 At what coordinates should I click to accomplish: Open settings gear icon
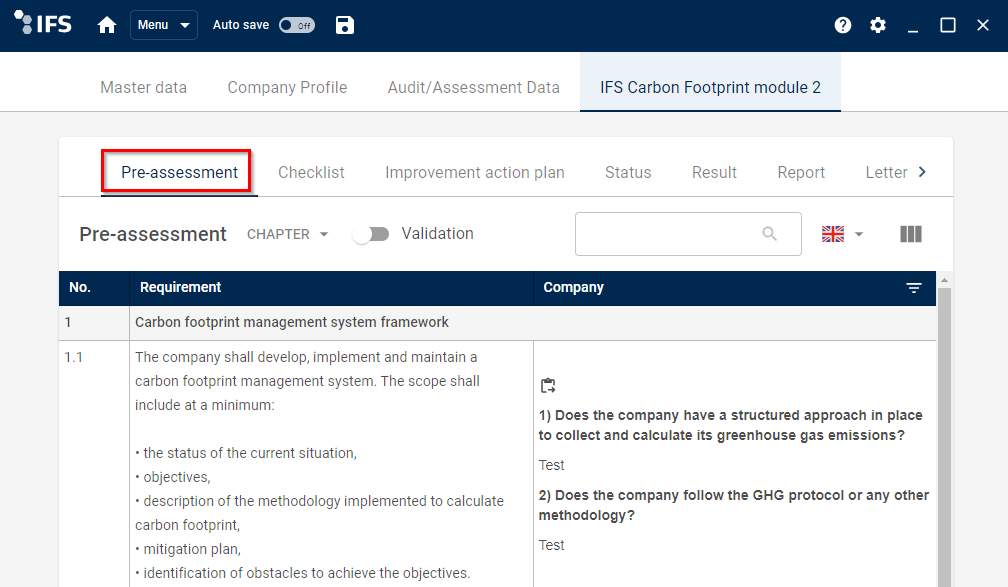(x=878, y=25)
